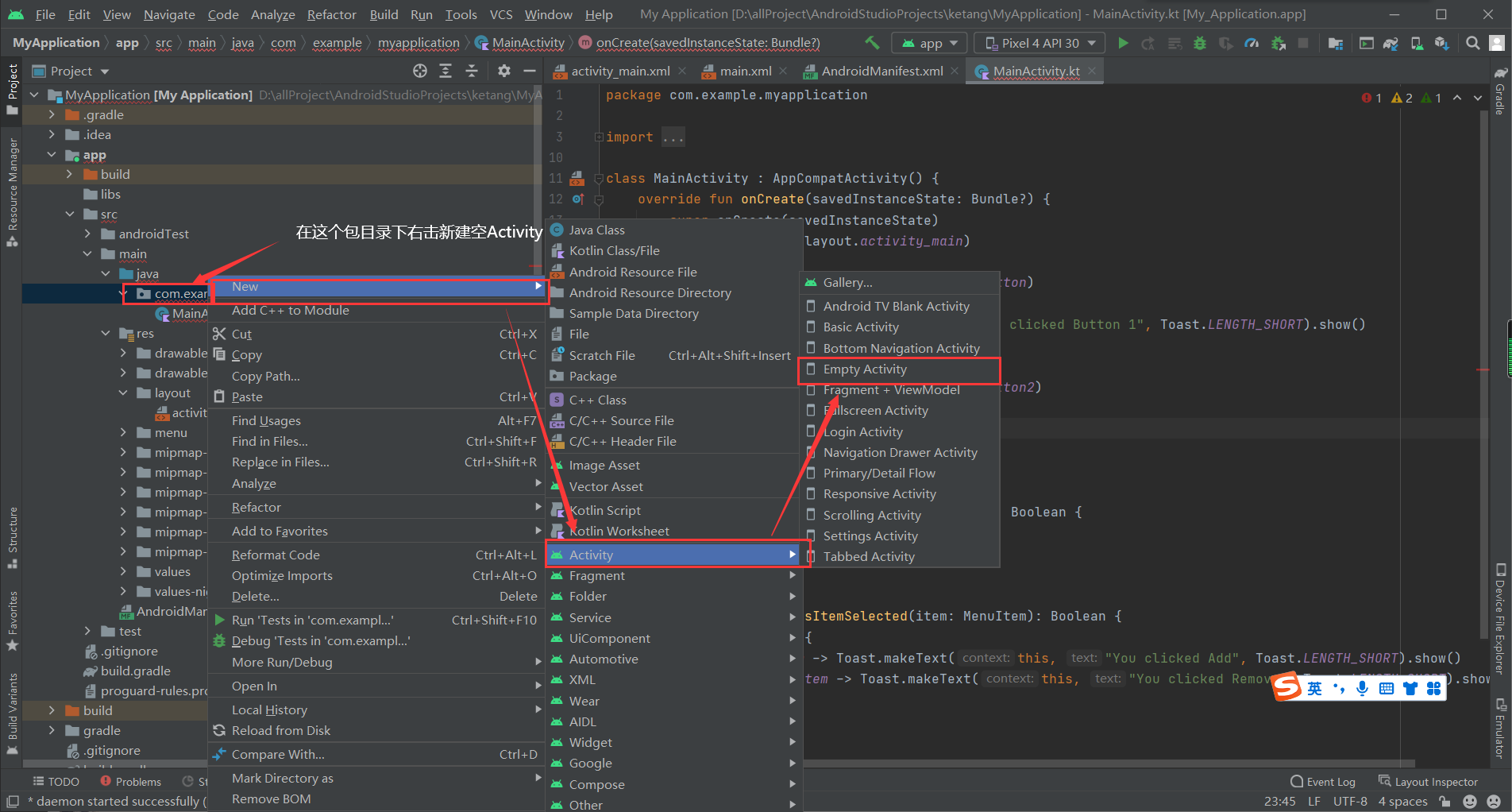Image resolution: width=1512 pixels, height=812 pixels.
Task: Click Reformat Code in context menu
Action: tap(377, 555)
